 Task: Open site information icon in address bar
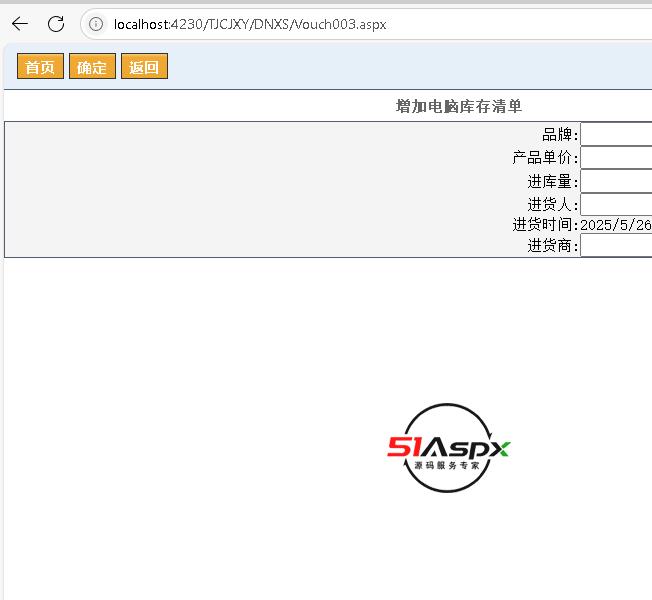coord(96,24)
